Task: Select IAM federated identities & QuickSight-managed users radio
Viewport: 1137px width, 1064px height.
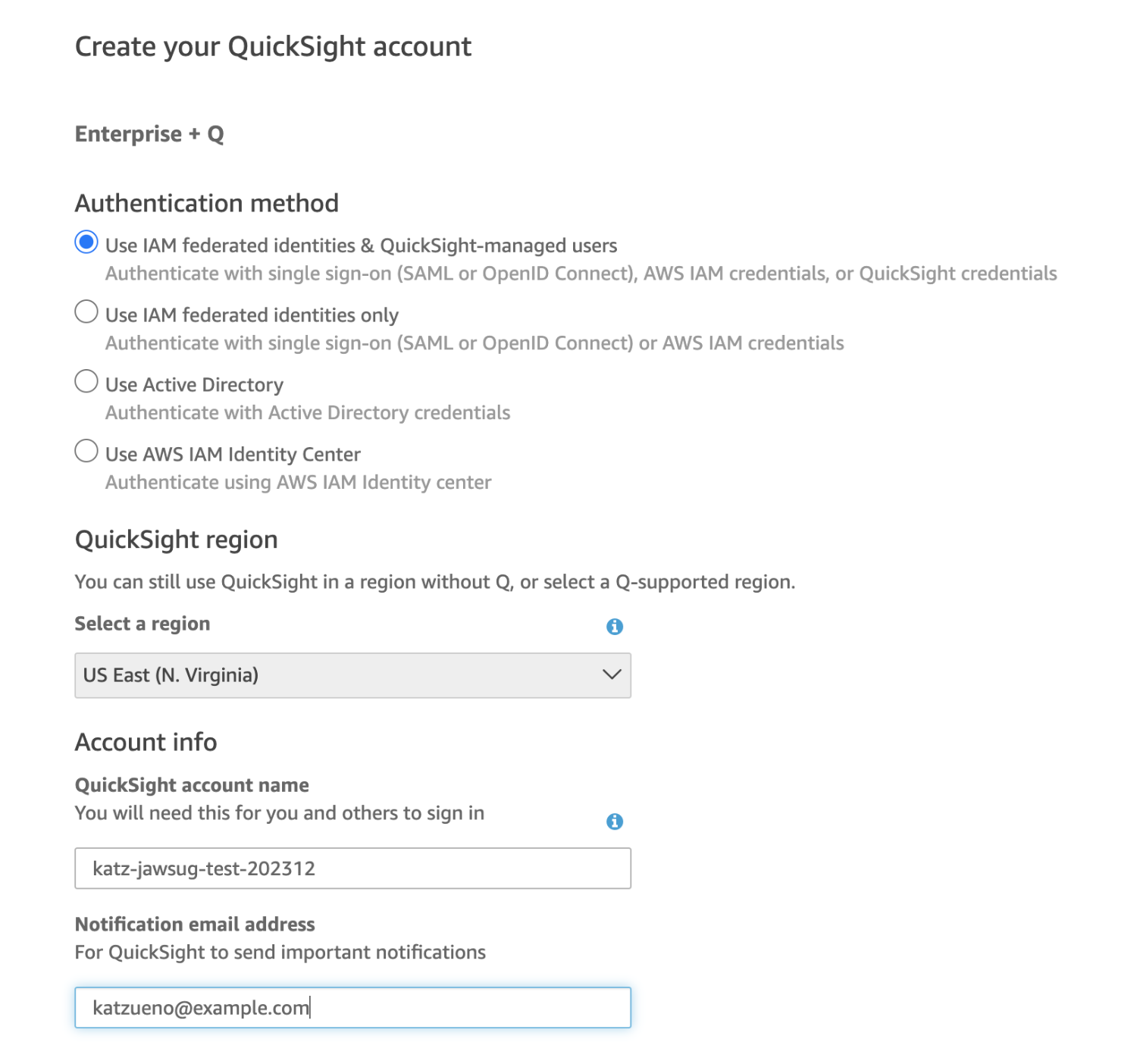Action: pos(86,243)
